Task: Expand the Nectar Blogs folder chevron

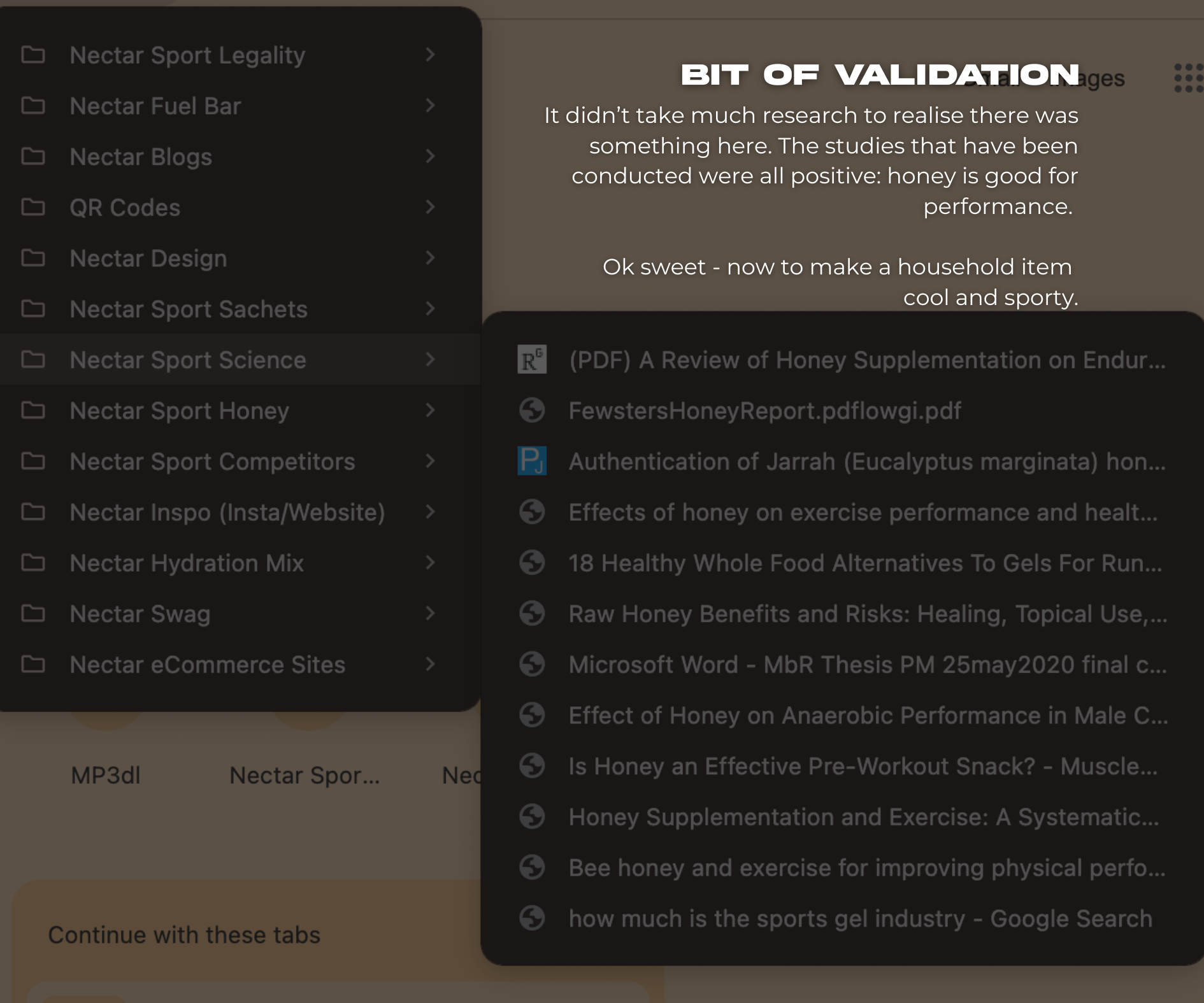Action: [430, 157]
